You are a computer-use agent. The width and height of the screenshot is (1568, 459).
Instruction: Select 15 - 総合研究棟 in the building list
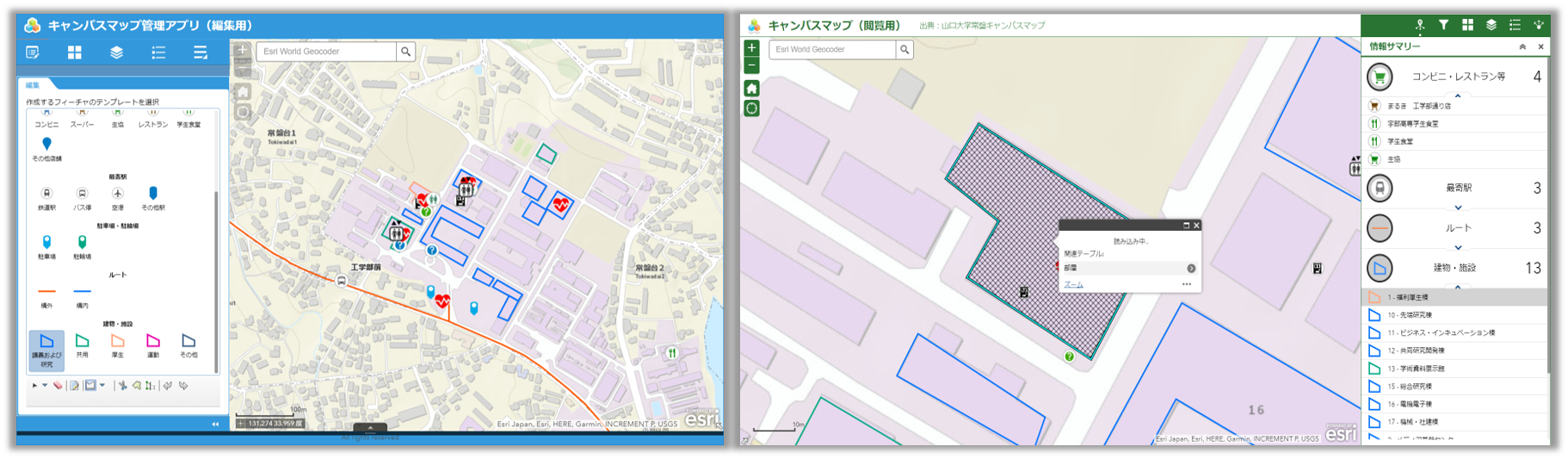[x=1455, y=387]
